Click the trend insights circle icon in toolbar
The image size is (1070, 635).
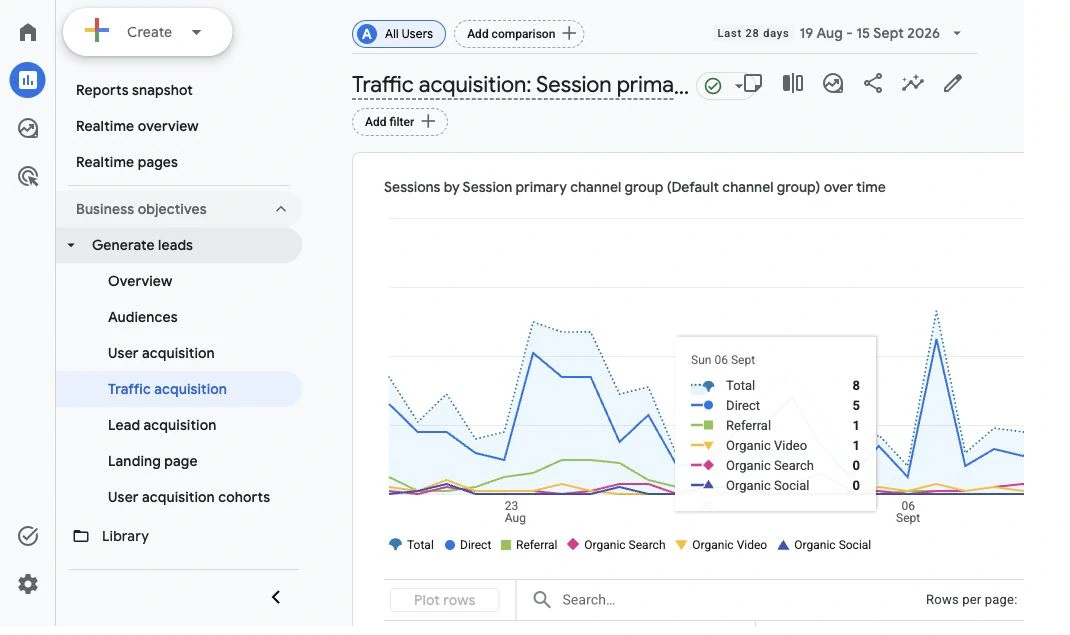click(x=833, y=83)
